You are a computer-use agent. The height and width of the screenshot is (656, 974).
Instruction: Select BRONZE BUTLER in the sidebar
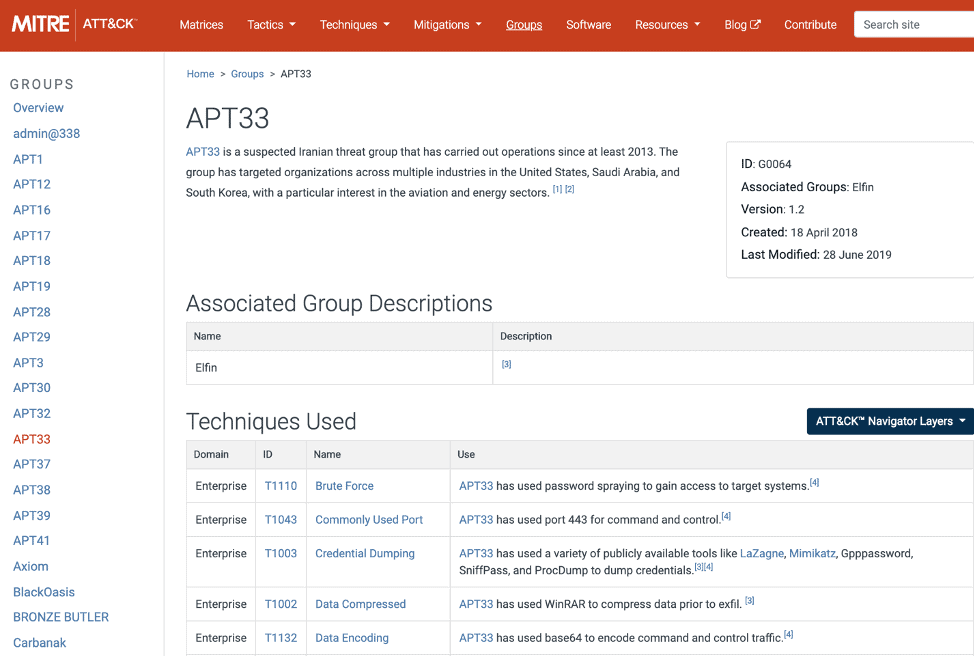tap(61, 617)
